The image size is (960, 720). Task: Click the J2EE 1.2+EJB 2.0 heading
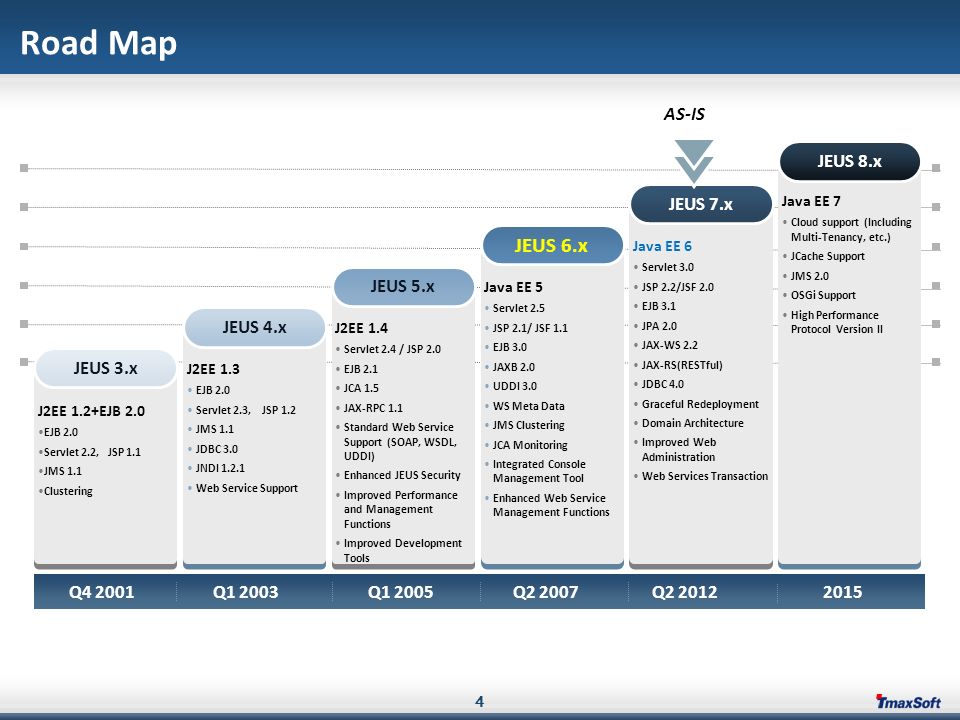[91, 411]
